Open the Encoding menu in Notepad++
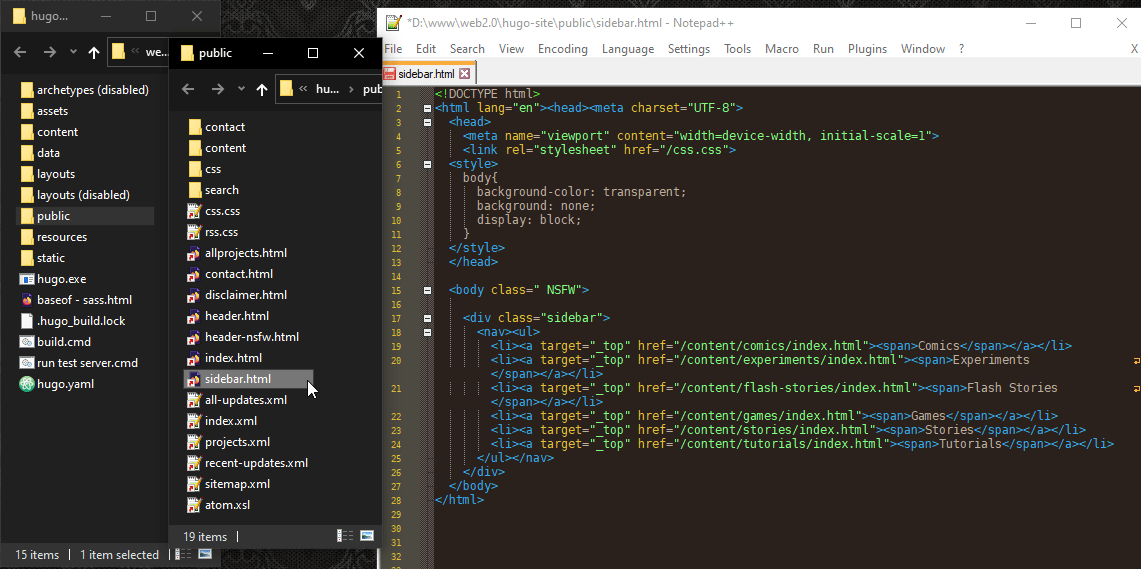 click(562, 49)
